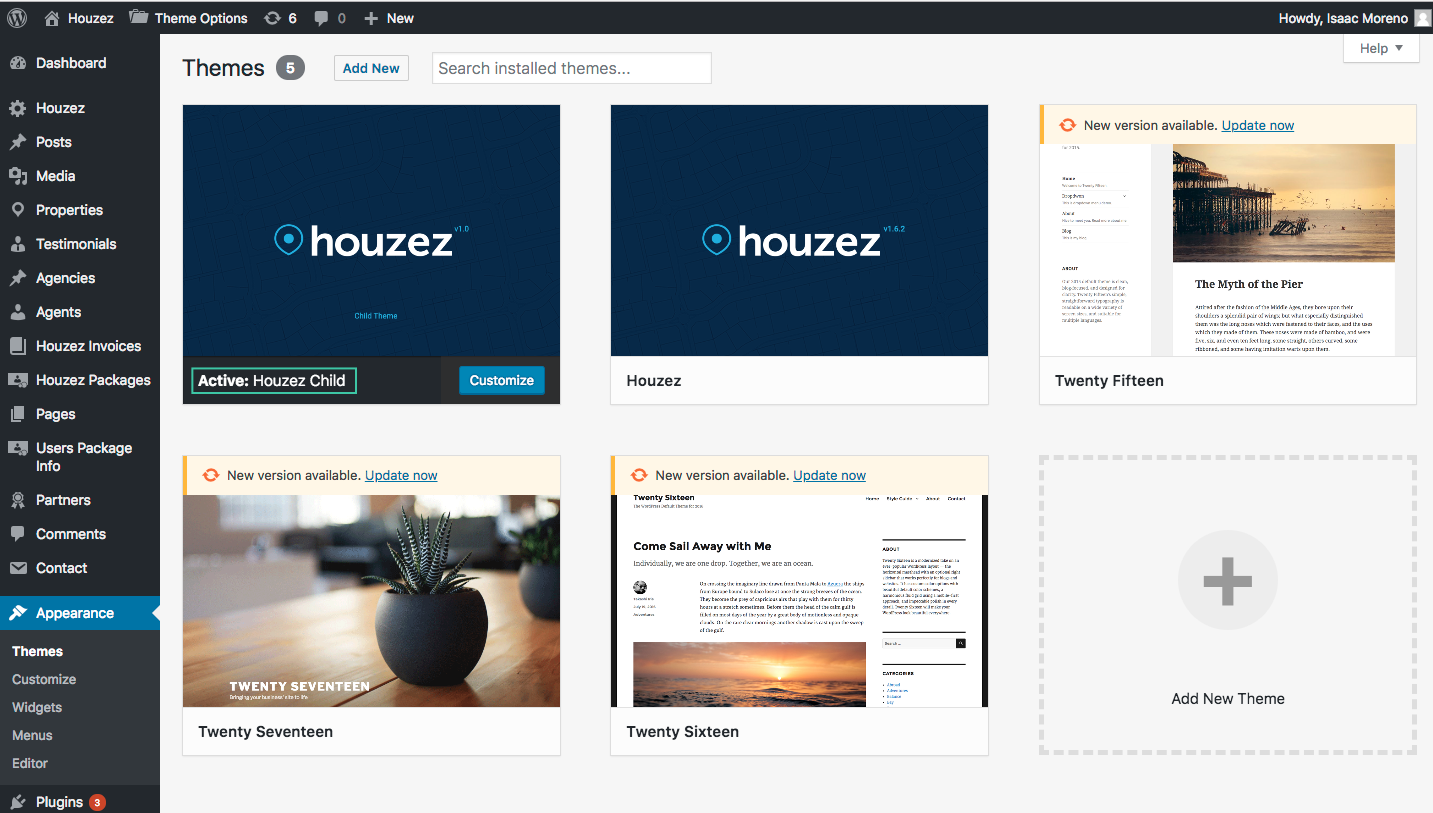
Task: Click the Houzez gear icon in sidebar
Action: [x=18, y=108]
